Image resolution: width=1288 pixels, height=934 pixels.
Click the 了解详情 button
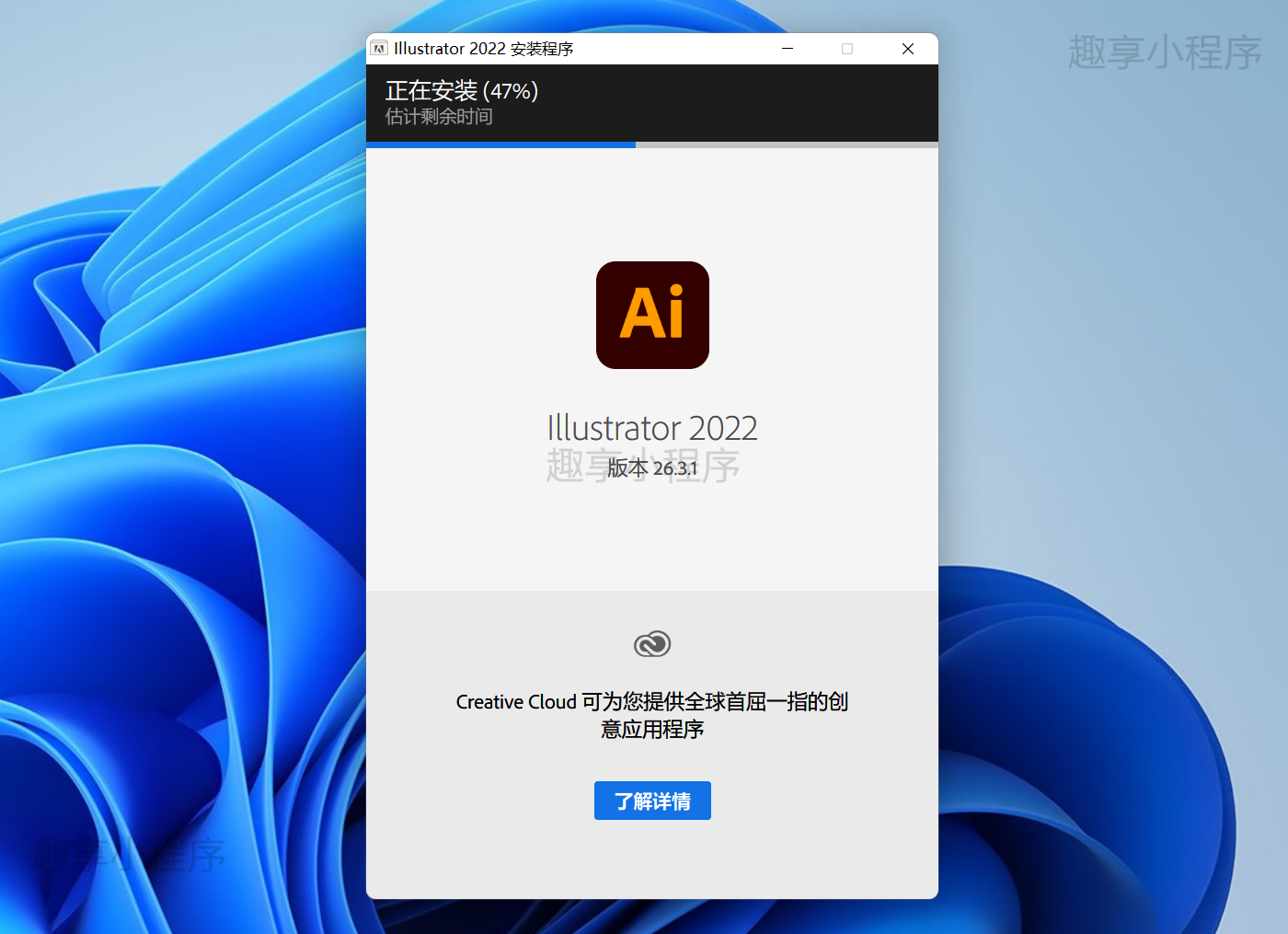tap(652, 801)
